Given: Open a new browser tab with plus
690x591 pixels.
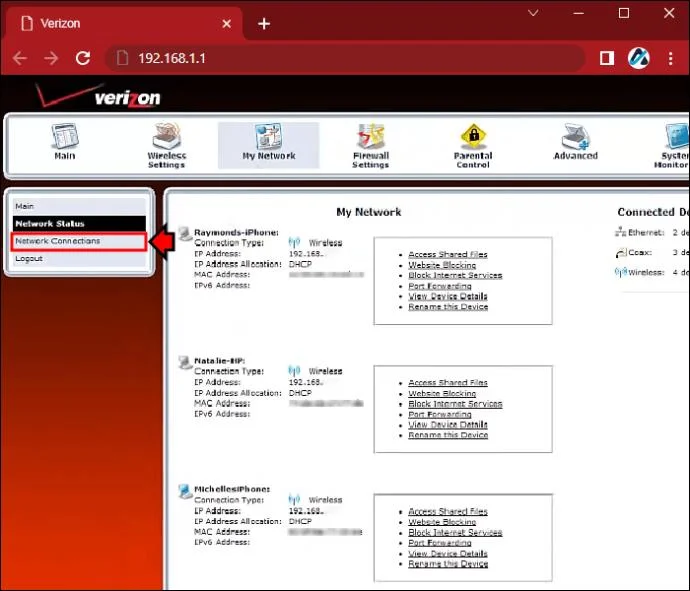Looking at the screenshot, I should pyautogui.click(x=264, y=24).
